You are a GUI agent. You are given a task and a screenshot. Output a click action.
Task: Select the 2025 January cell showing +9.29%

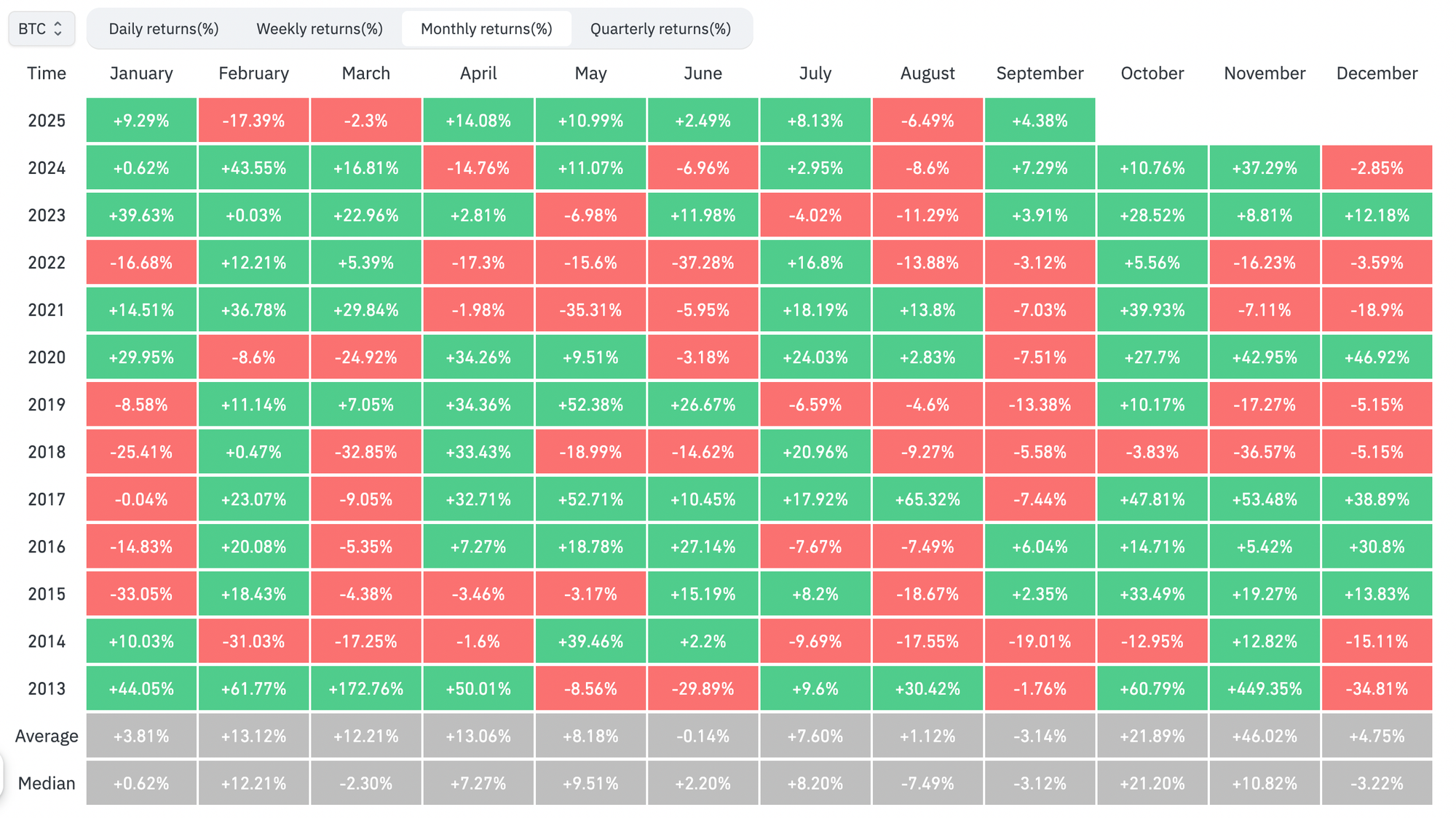(x=141, y=120)
